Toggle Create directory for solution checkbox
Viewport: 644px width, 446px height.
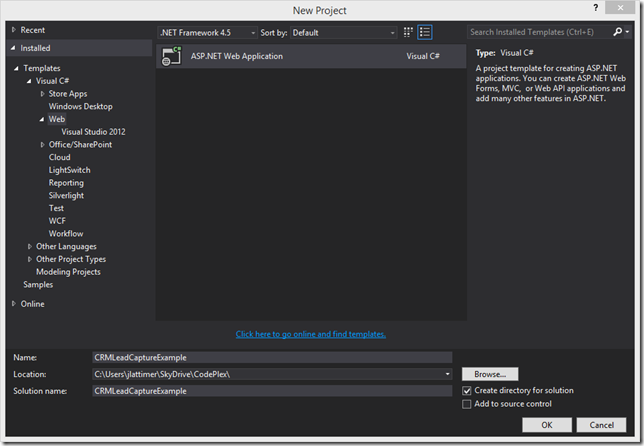point(467,391)
